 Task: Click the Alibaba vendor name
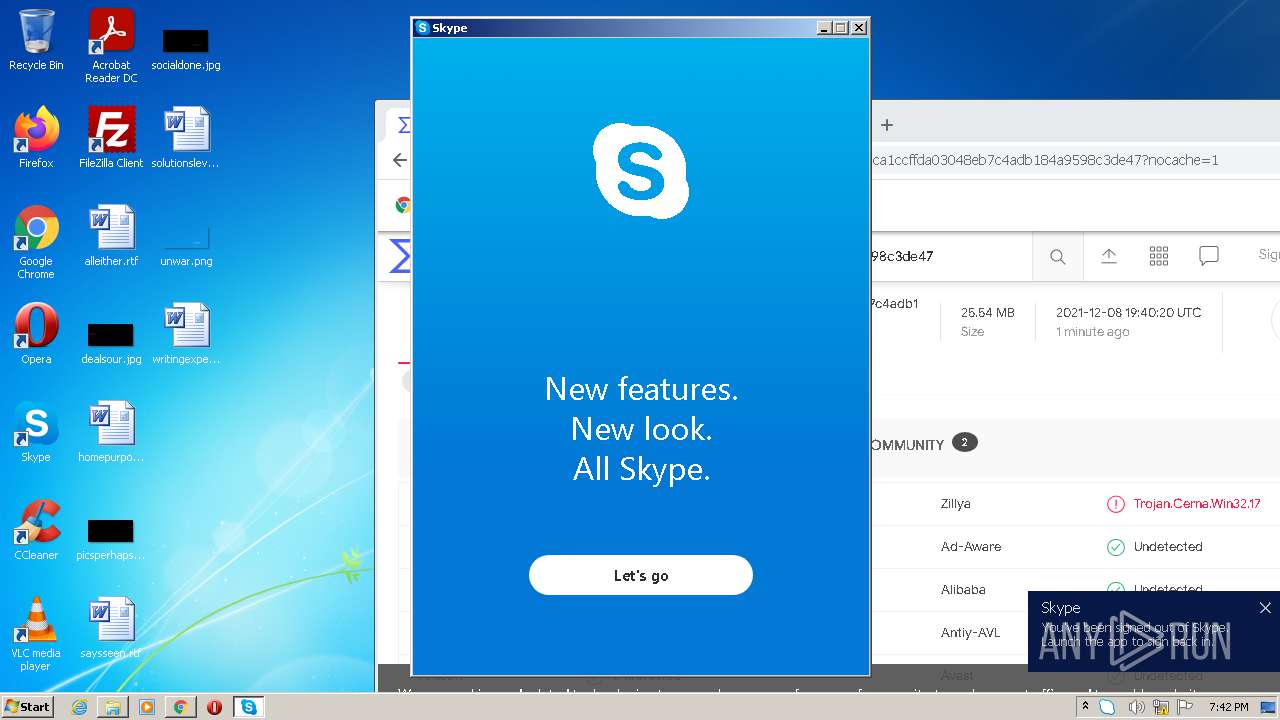(x=963, y=590)
